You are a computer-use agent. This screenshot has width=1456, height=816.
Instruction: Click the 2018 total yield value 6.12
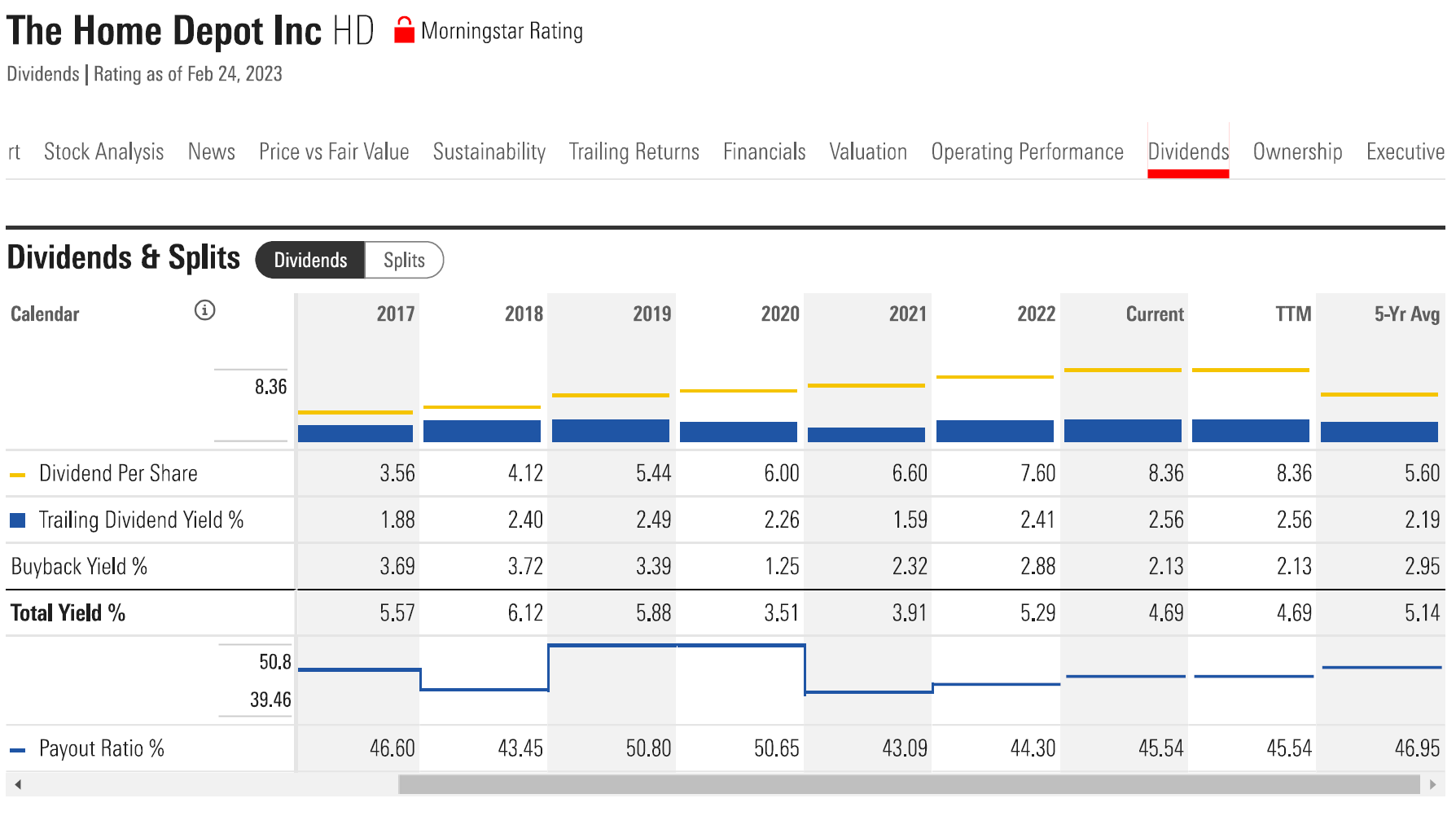pos(525,613)
